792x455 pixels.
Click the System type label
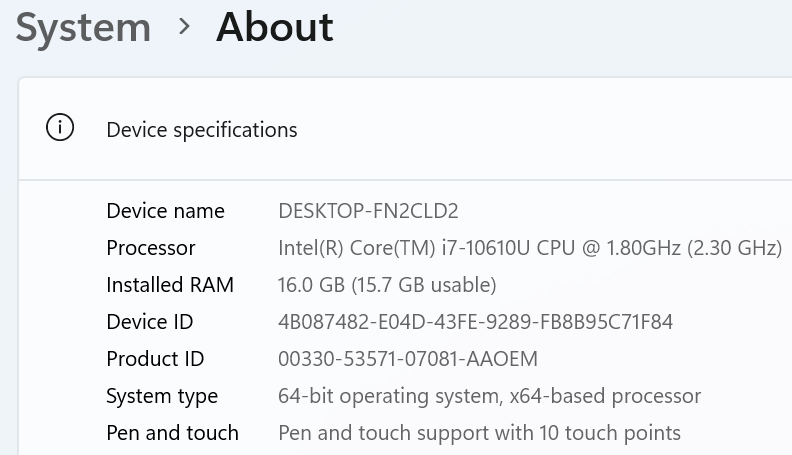coord(162,396)
